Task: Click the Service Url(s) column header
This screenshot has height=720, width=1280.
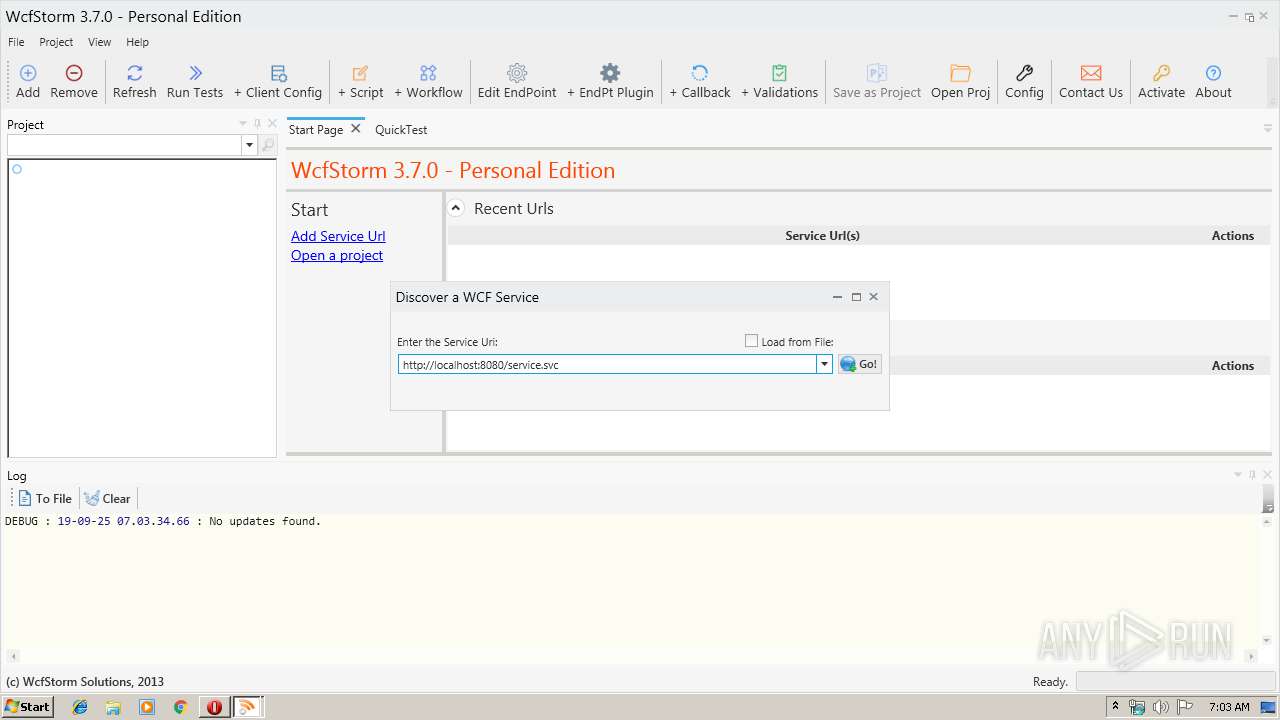Action: click(822, 236)
